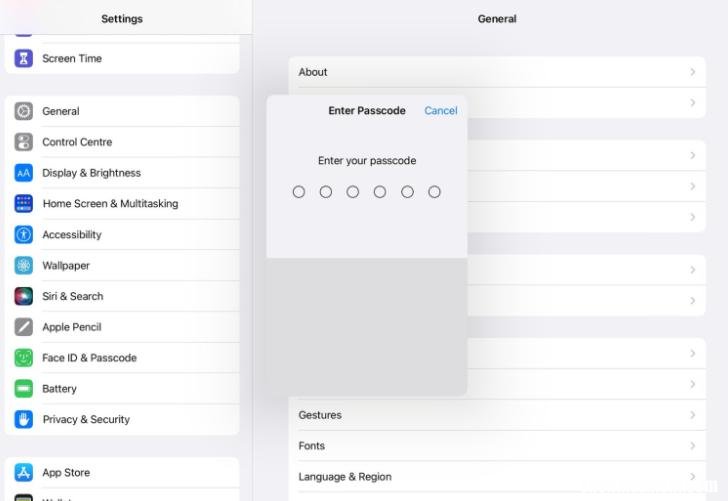
Task: Open Language & Region settings
Action: coord(497,477)
